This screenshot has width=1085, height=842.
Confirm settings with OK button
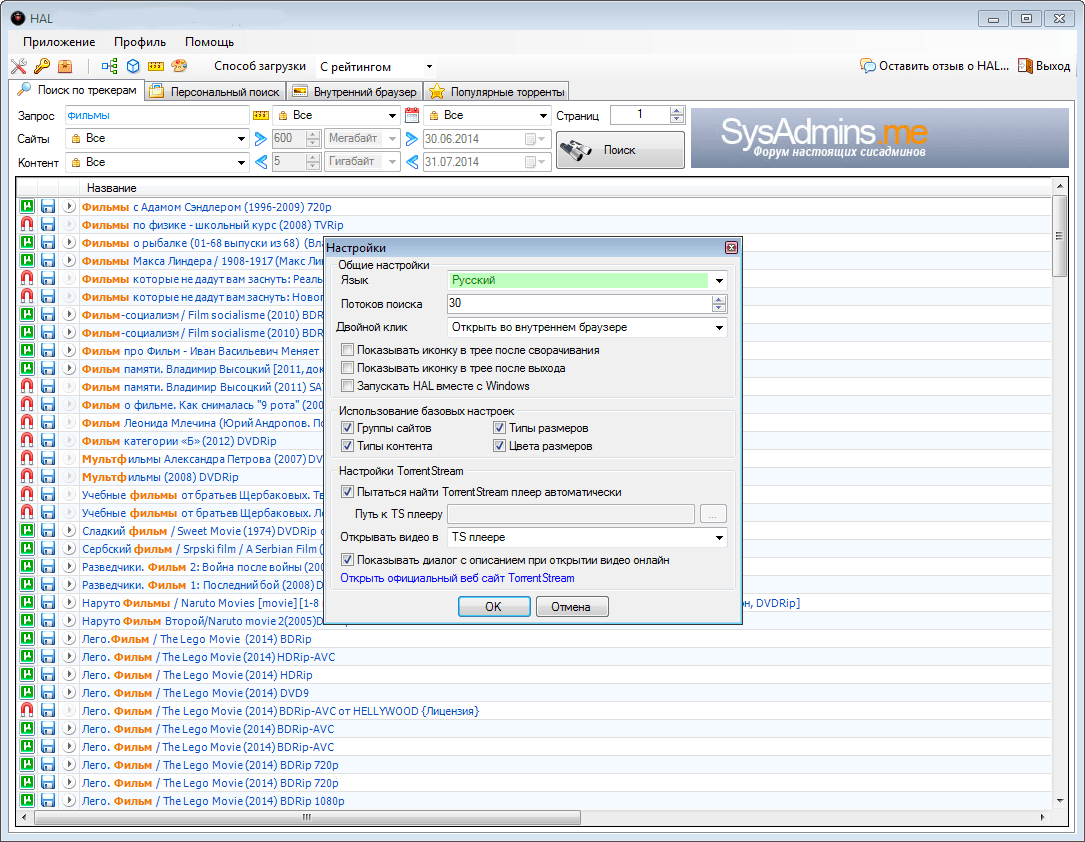(x=494, y=607)
